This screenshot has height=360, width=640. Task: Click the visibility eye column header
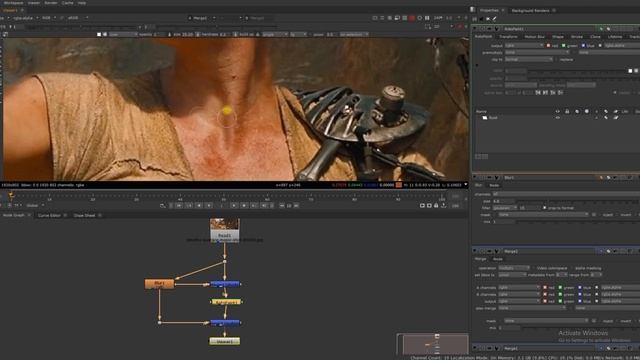(x=558, y=111)
